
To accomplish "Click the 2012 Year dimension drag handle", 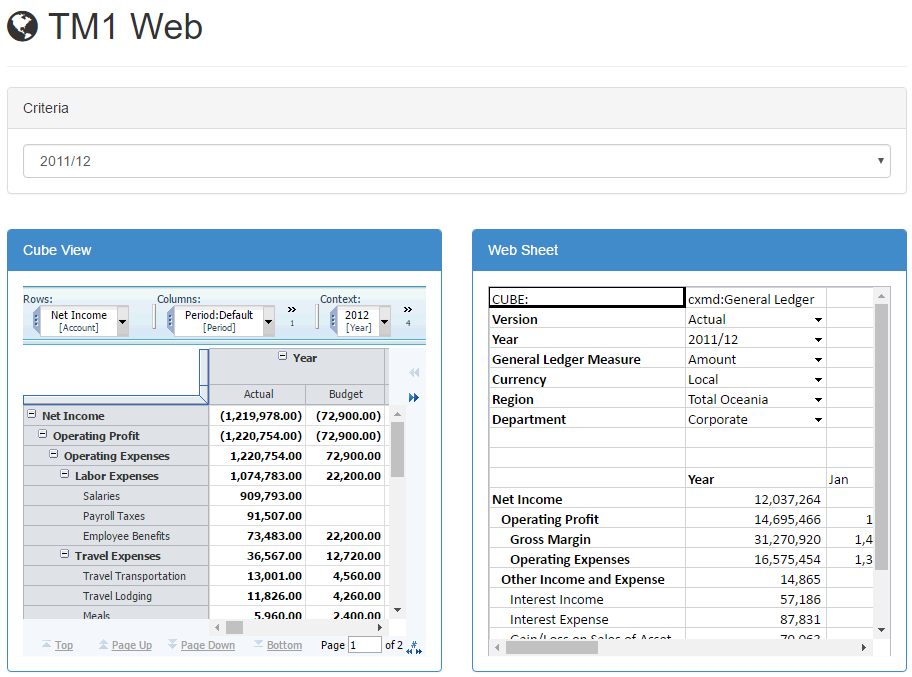I will coord(333,321).
